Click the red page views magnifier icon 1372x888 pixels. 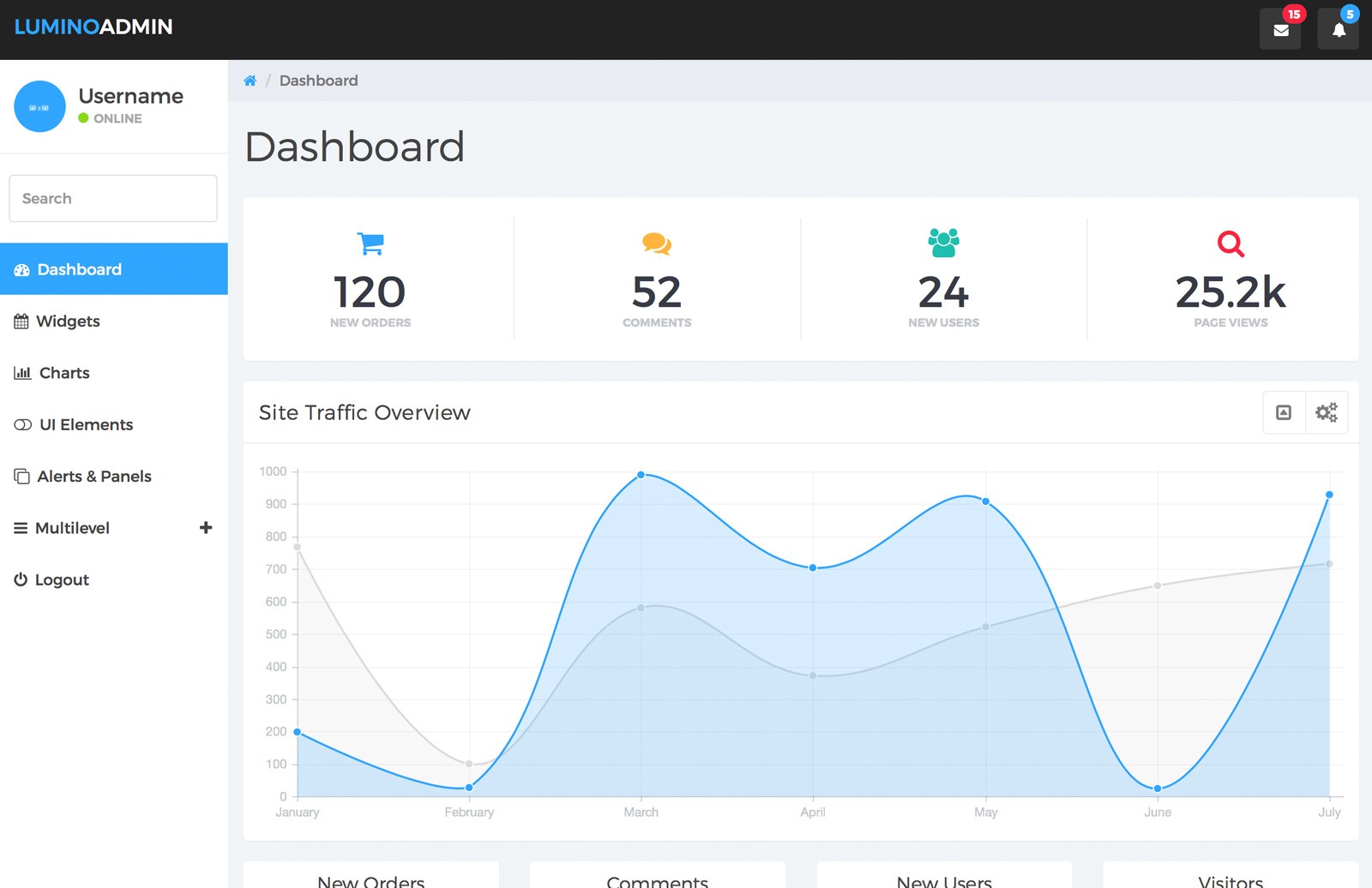[x=1231, y=243]
